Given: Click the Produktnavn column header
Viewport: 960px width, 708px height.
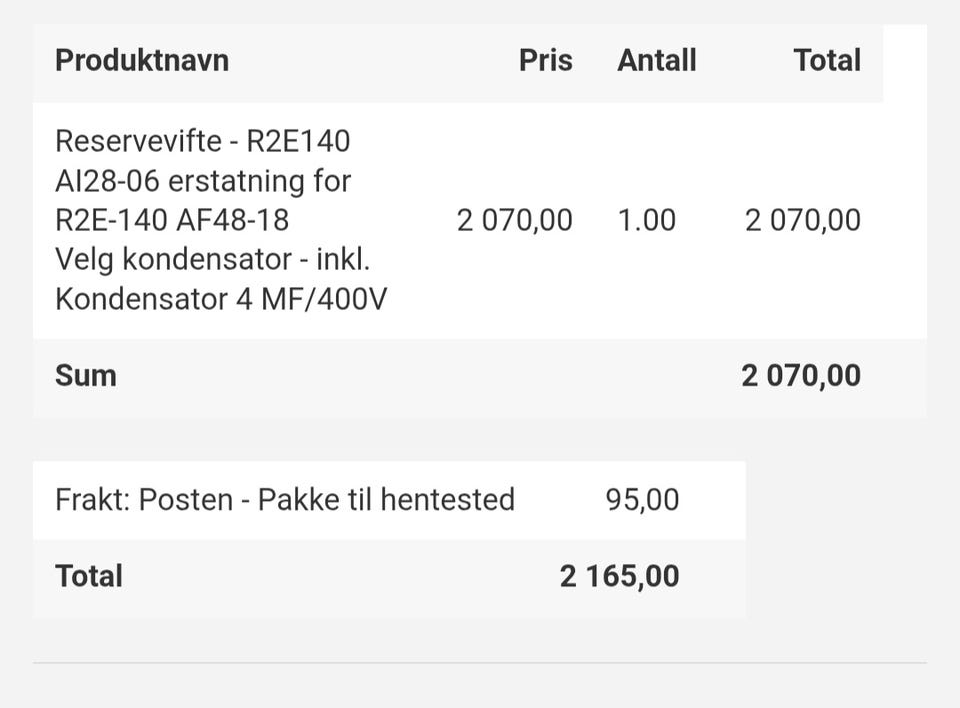Looking at the screenshot, I should (142, 61).
